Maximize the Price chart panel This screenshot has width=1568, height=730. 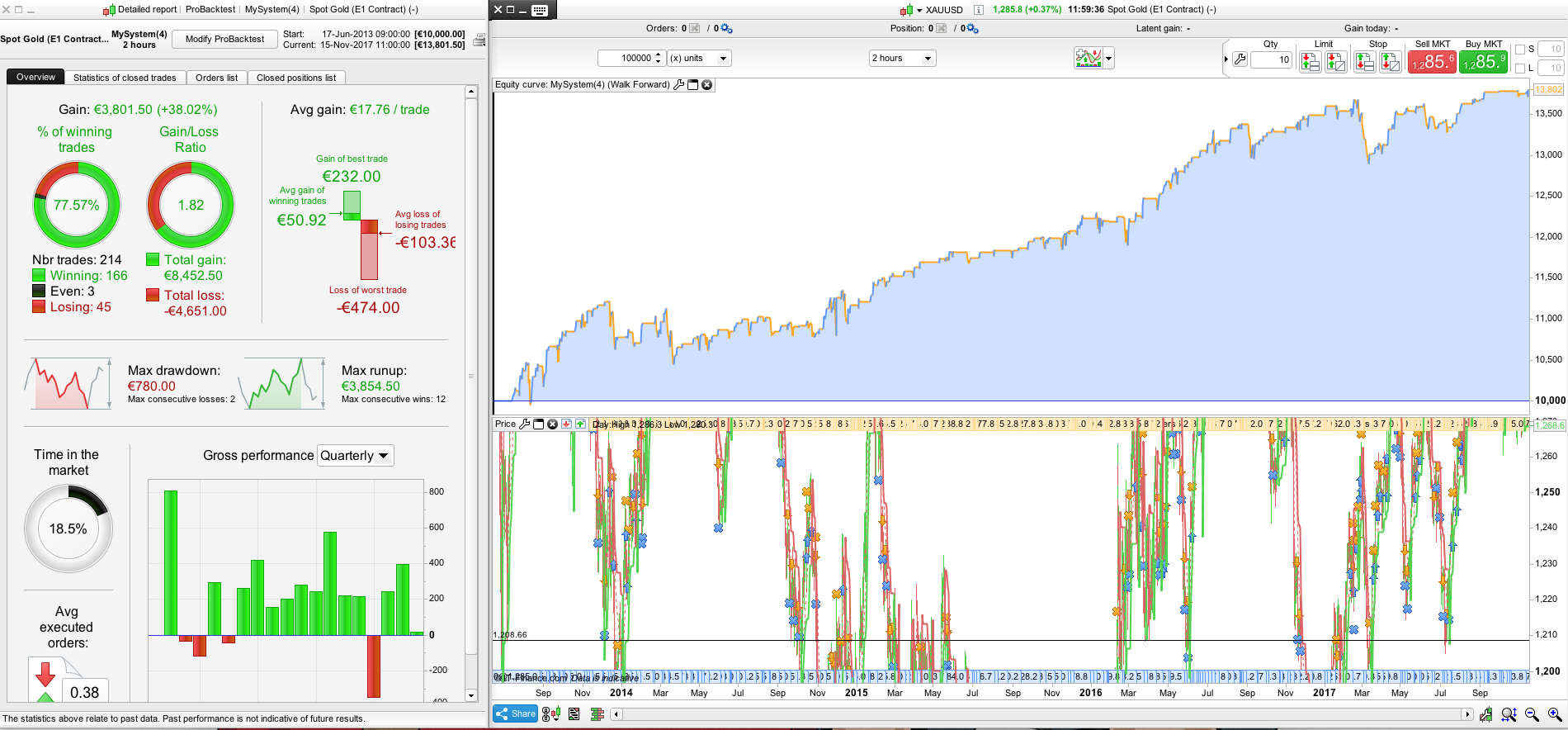click(539, 424)
